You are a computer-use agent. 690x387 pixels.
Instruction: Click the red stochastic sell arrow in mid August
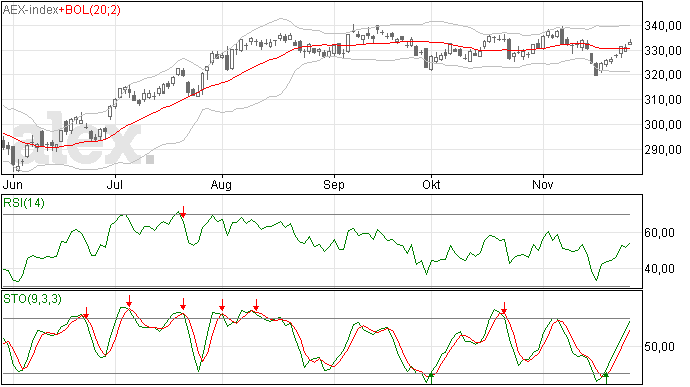coord(256,305)
